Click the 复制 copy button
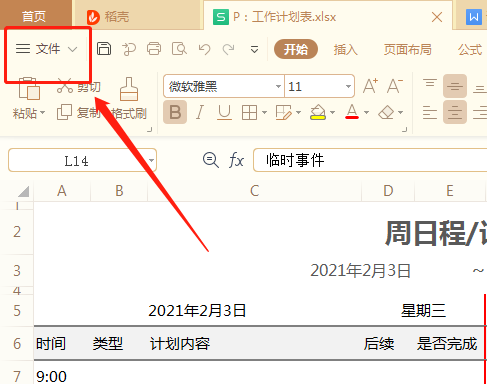The image size is (487, 384). (79, 112)
